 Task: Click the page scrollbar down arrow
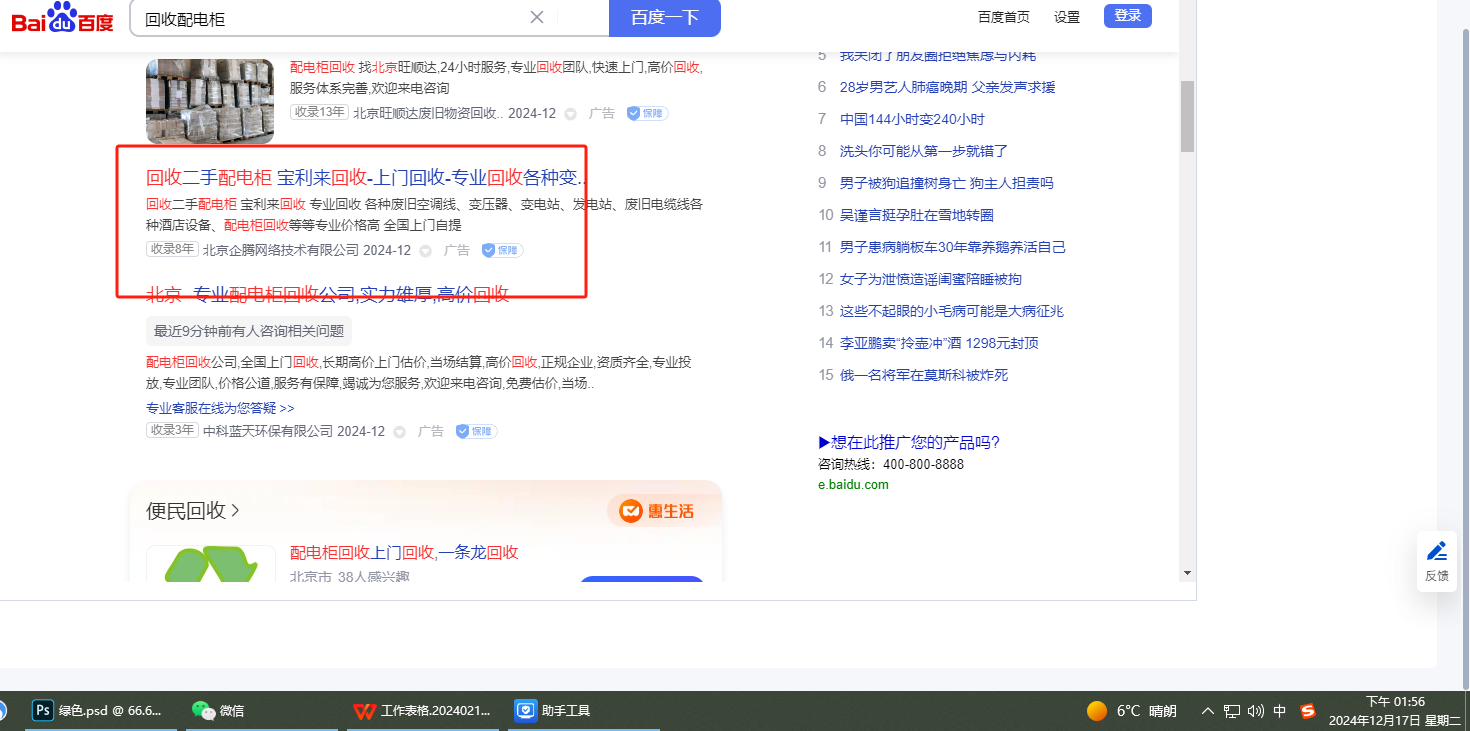1187,573
